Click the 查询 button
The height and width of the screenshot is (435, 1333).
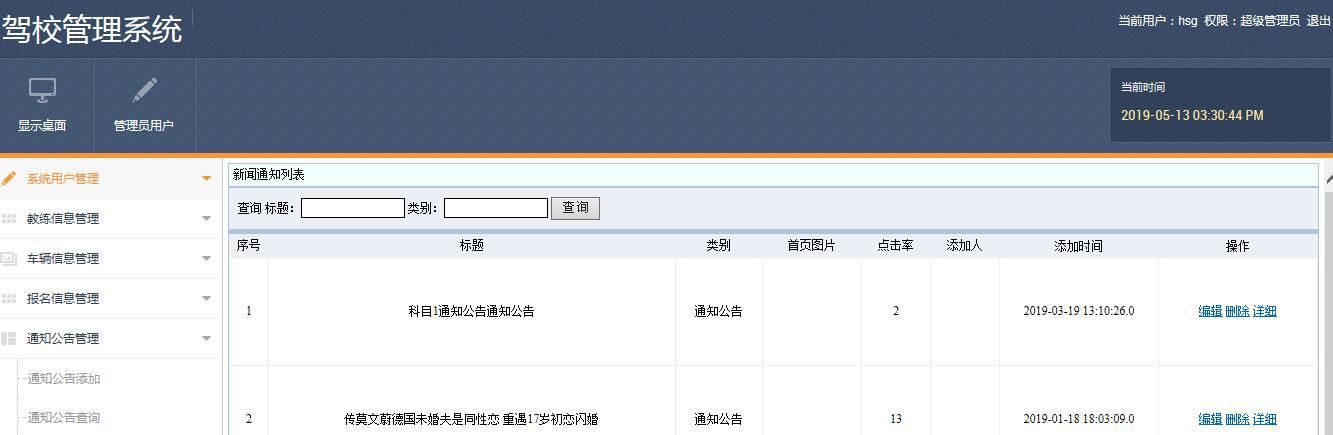(575, 208)
